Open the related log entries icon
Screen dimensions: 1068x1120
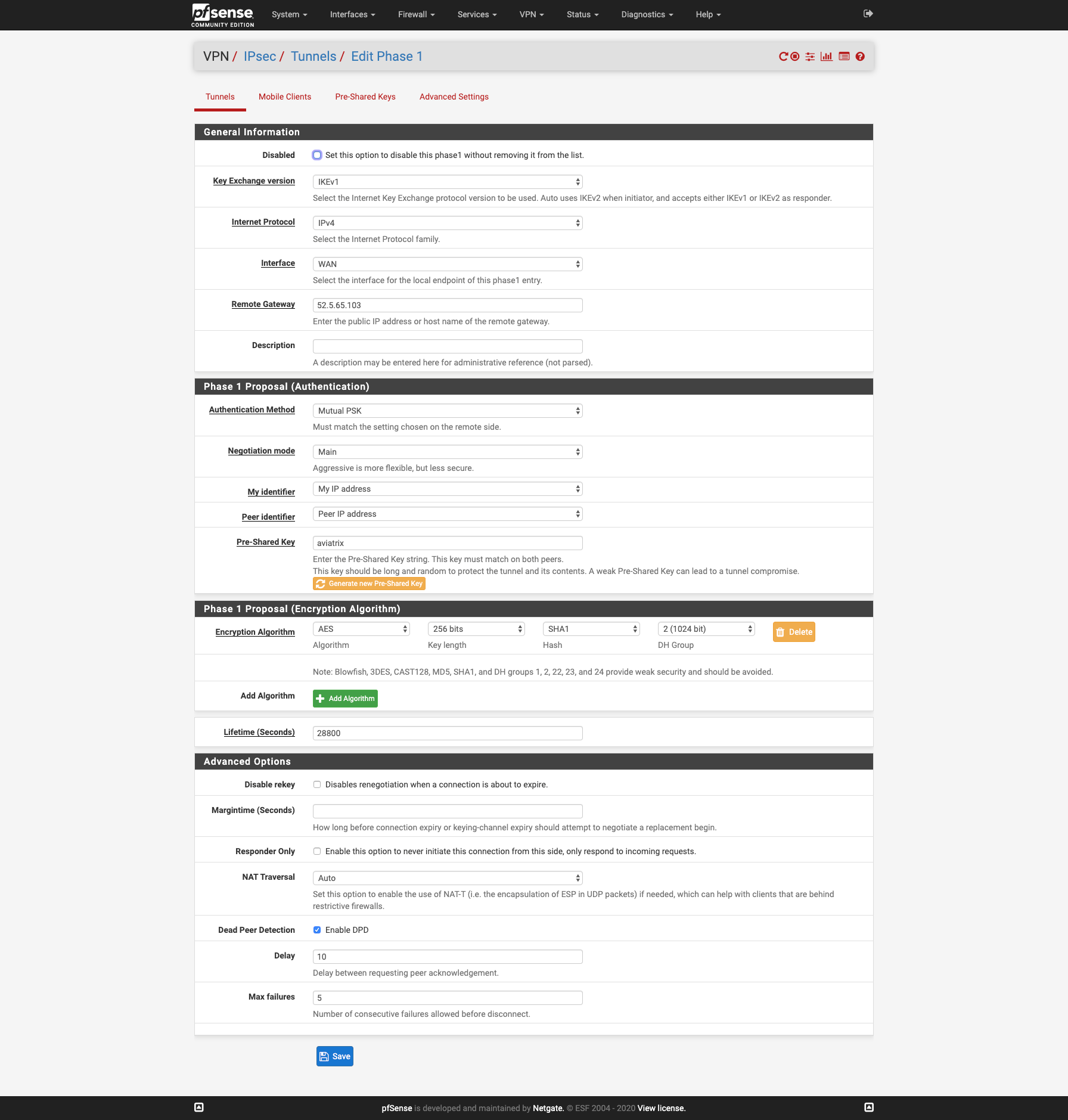[844, 57]
